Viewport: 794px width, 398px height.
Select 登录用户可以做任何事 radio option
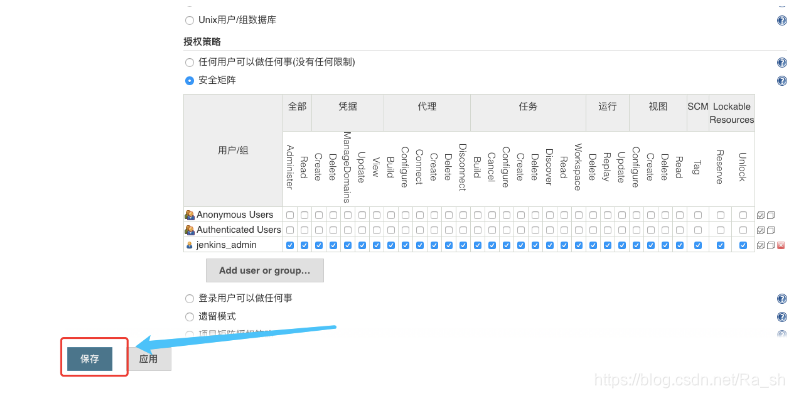[189, 298]
